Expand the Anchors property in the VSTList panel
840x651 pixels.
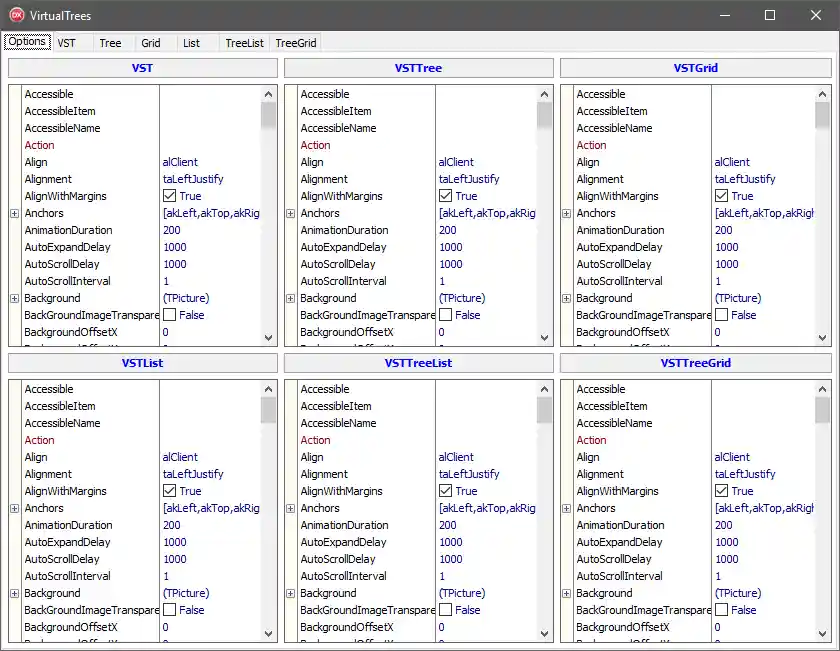click(x=14, y=508)
